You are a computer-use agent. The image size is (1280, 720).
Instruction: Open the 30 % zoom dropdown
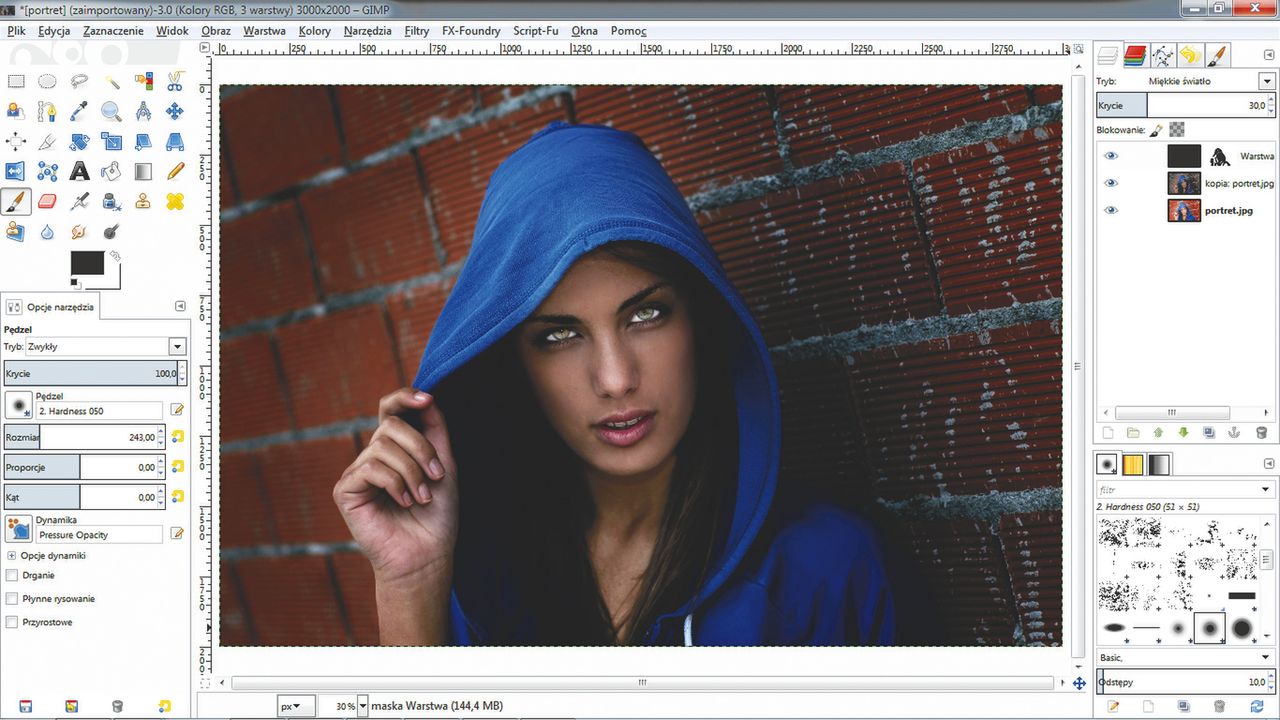(x=362, y=706)
